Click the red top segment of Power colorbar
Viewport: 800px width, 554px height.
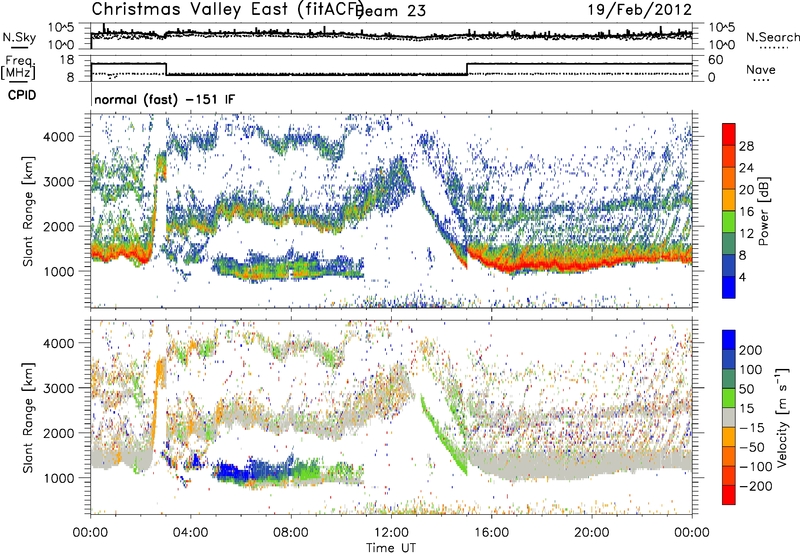(729, 134)
